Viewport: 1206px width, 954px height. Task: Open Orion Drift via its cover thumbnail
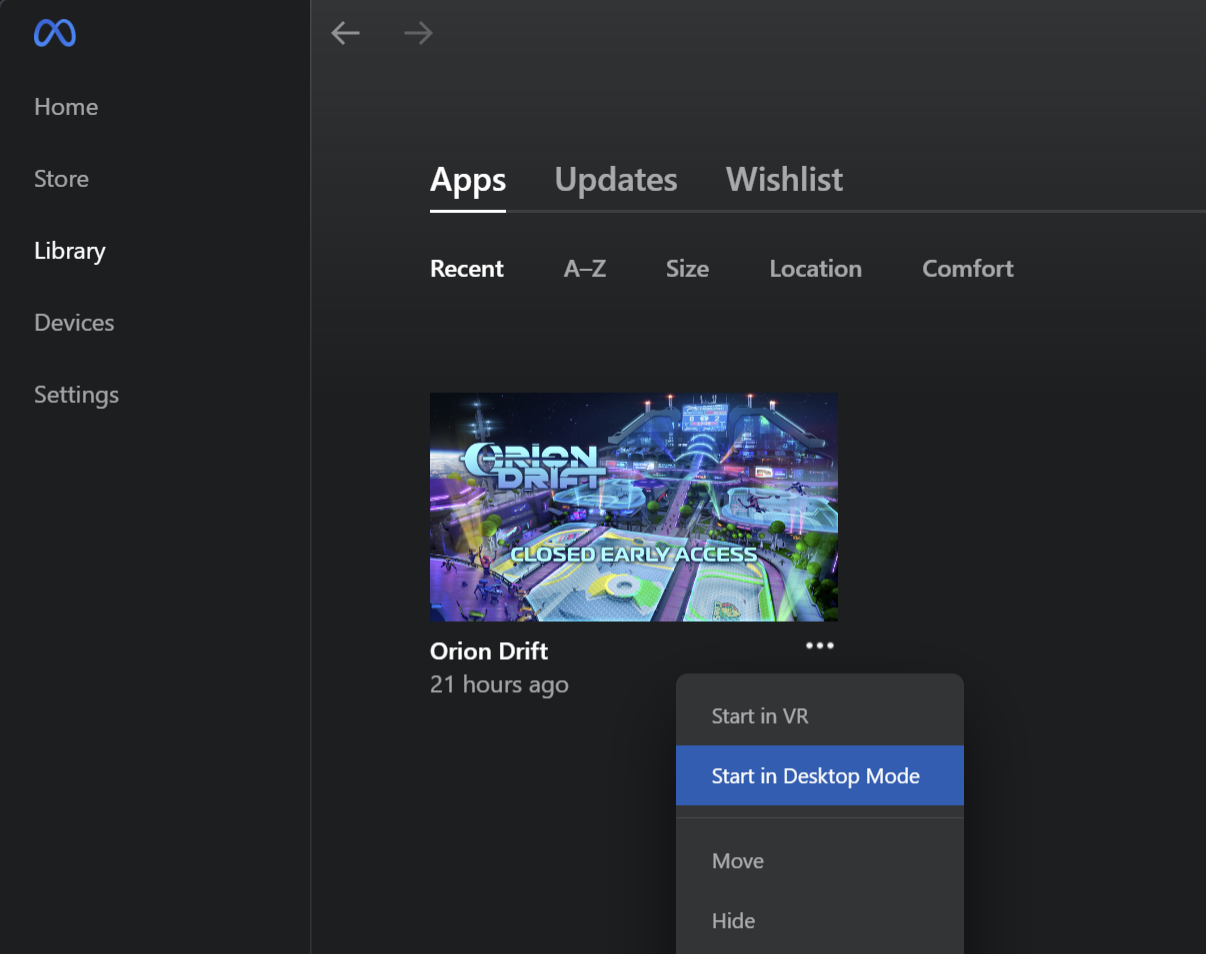[x=633, y=507]
